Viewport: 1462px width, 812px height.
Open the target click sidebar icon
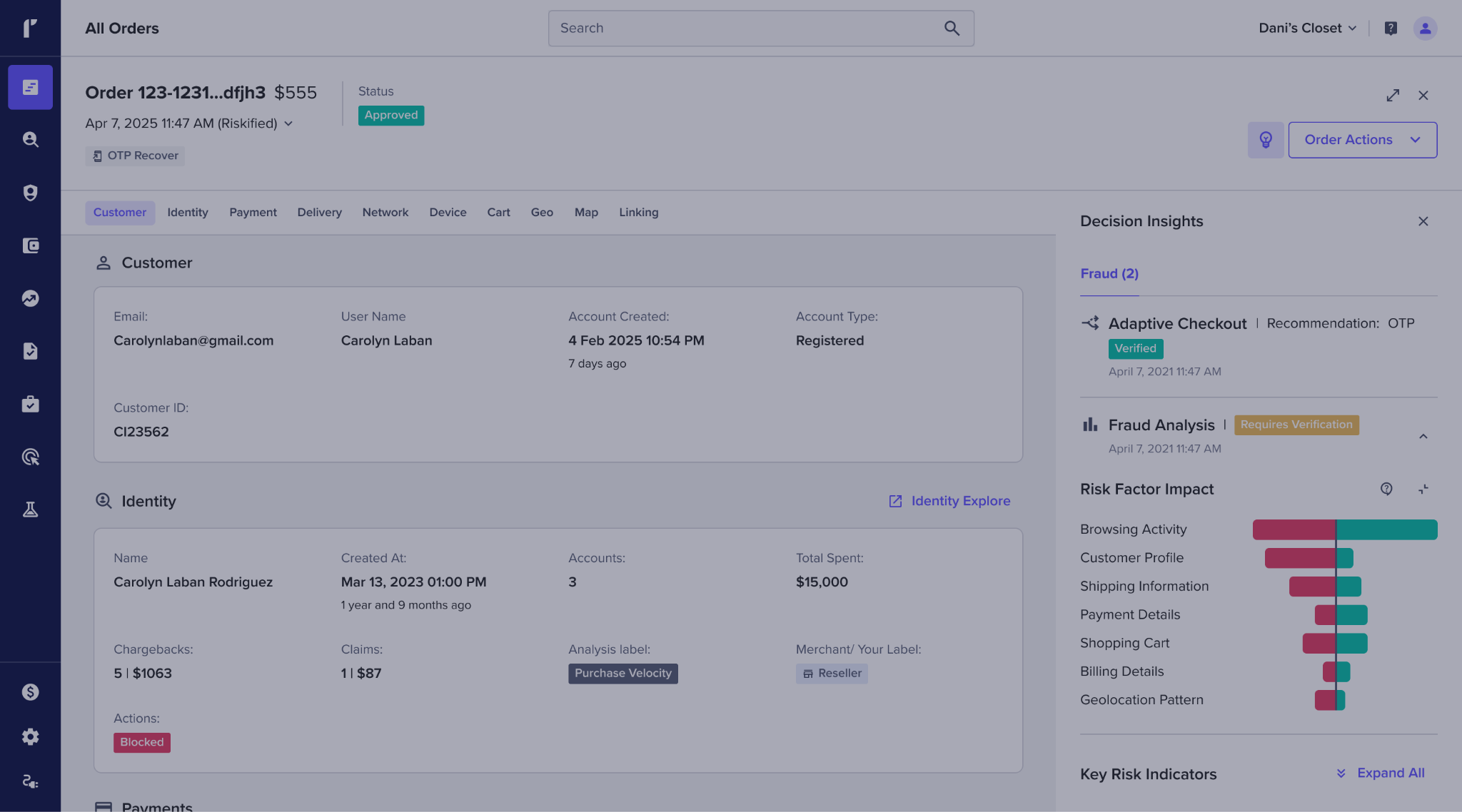[30, 457]
